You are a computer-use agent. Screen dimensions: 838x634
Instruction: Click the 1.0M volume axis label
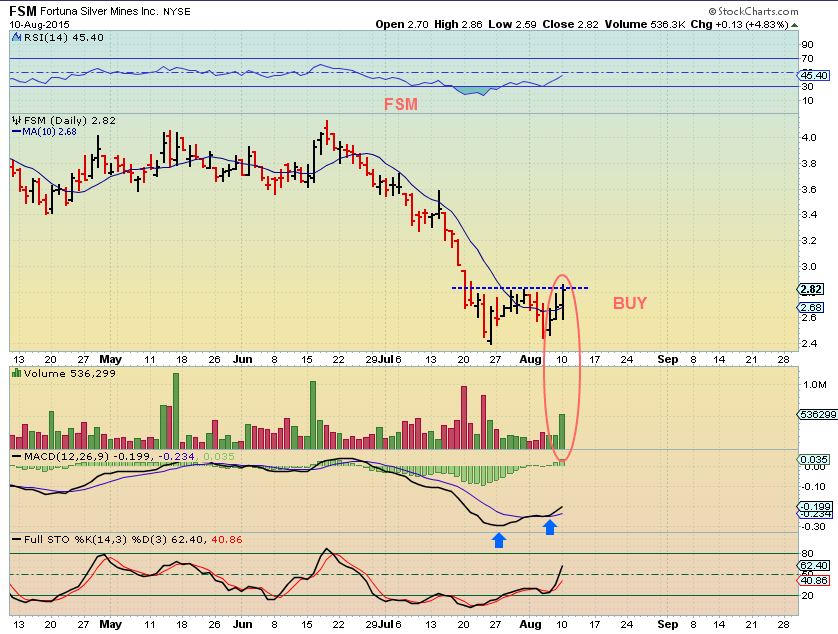point(814,385)
